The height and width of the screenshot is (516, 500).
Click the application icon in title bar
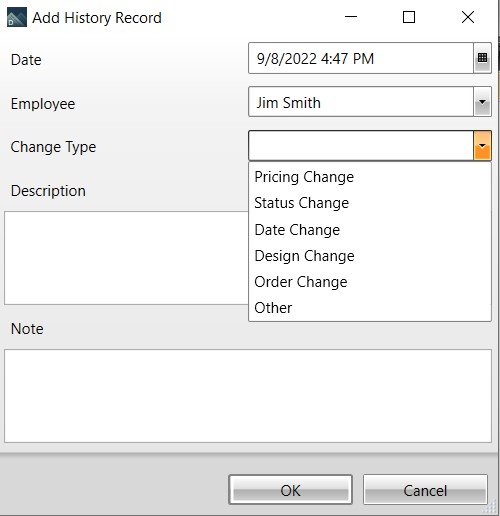pyautogui.click(x=17, y=17)
